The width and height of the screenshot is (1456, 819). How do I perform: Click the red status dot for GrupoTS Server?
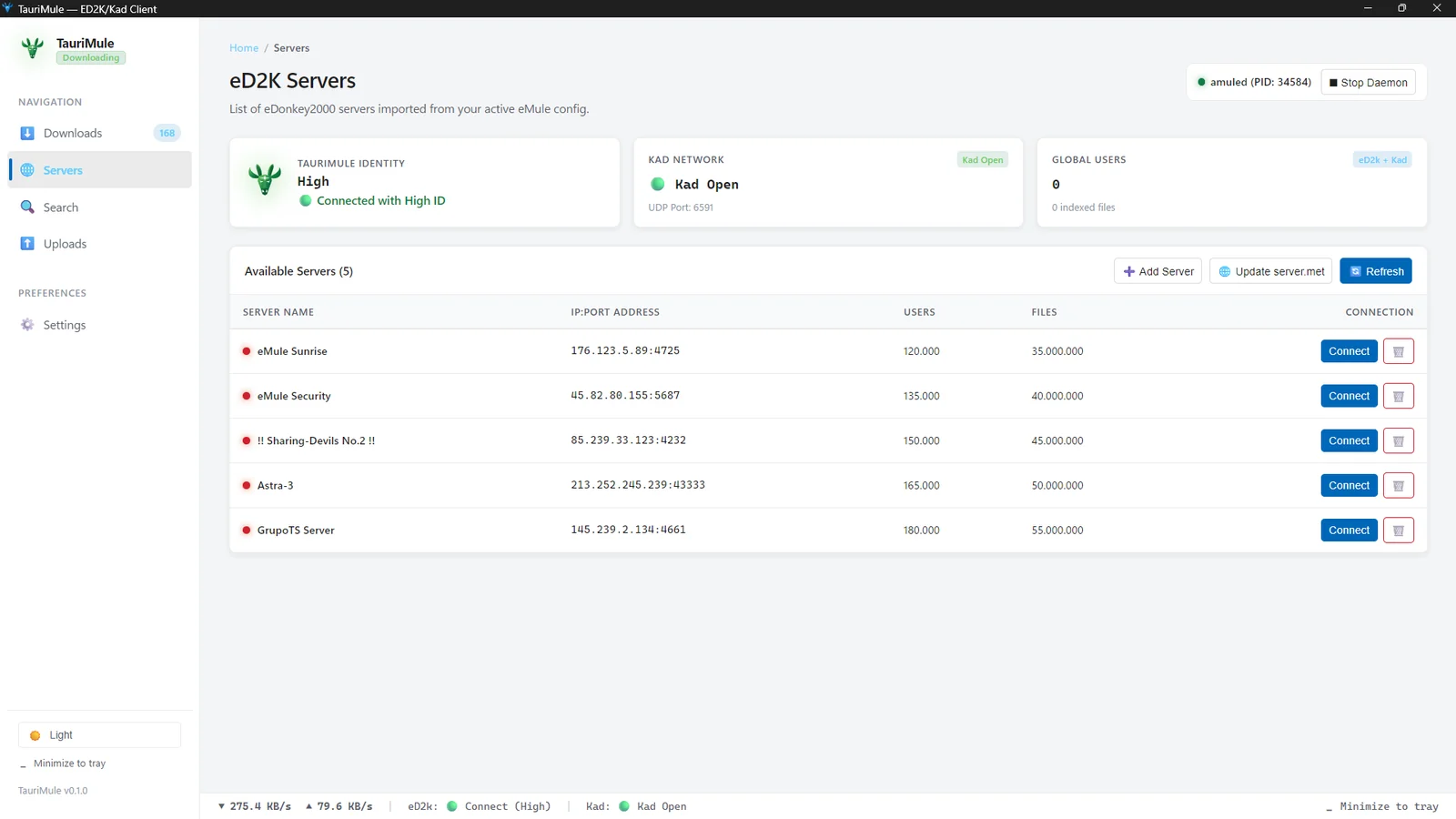coord(247,530)
